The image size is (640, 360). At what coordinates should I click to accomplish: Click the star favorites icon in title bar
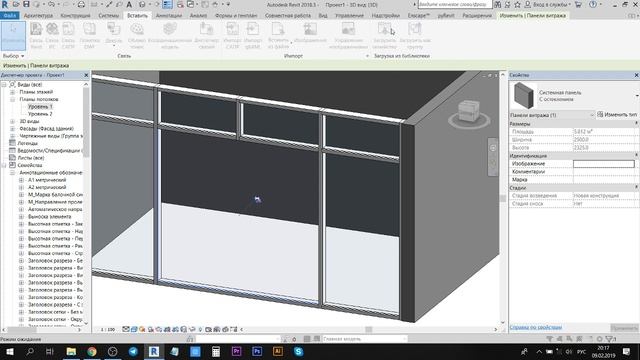(x=517, y=4)
